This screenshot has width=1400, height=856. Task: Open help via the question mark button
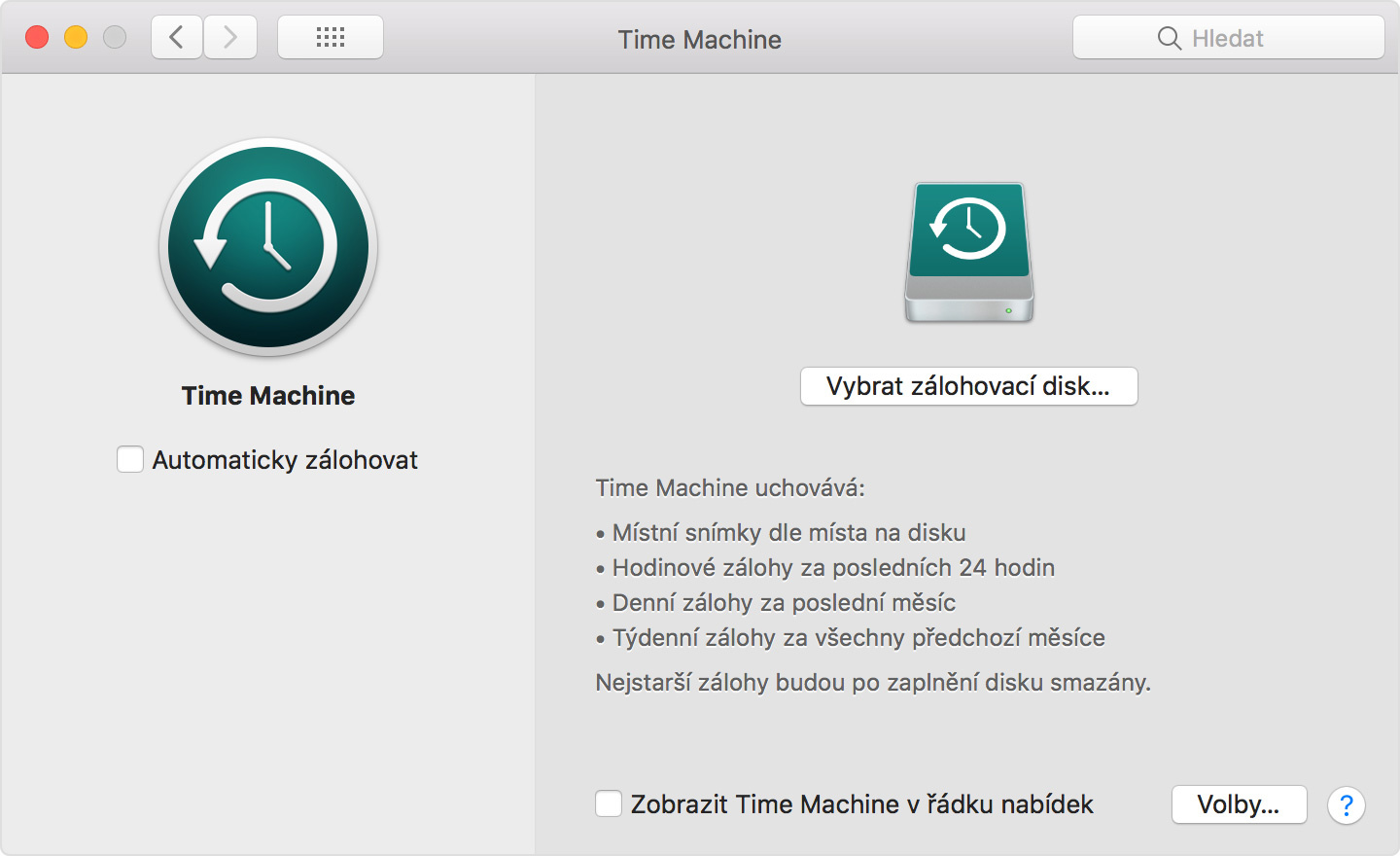(x=1347, y=804)
